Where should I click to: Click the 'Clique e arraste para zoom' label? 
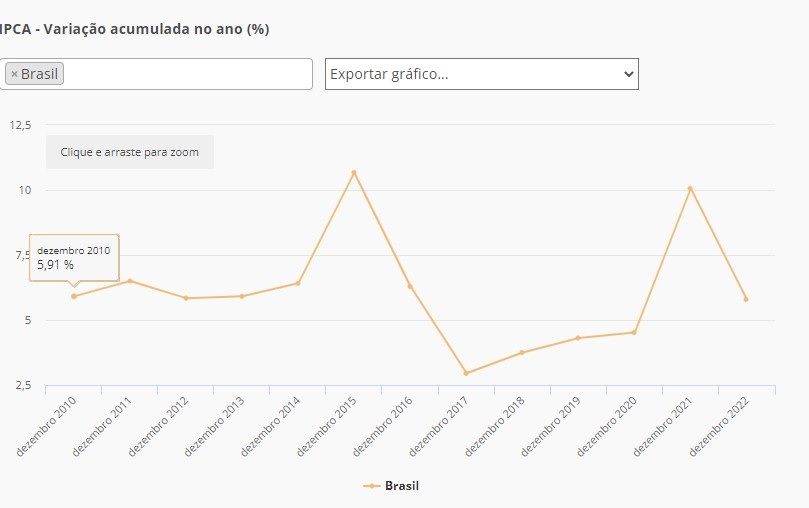[130, 152]
